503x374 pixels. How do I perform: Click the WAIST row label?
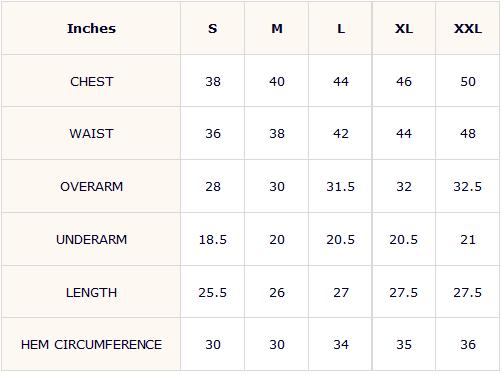tap(92, 134)
